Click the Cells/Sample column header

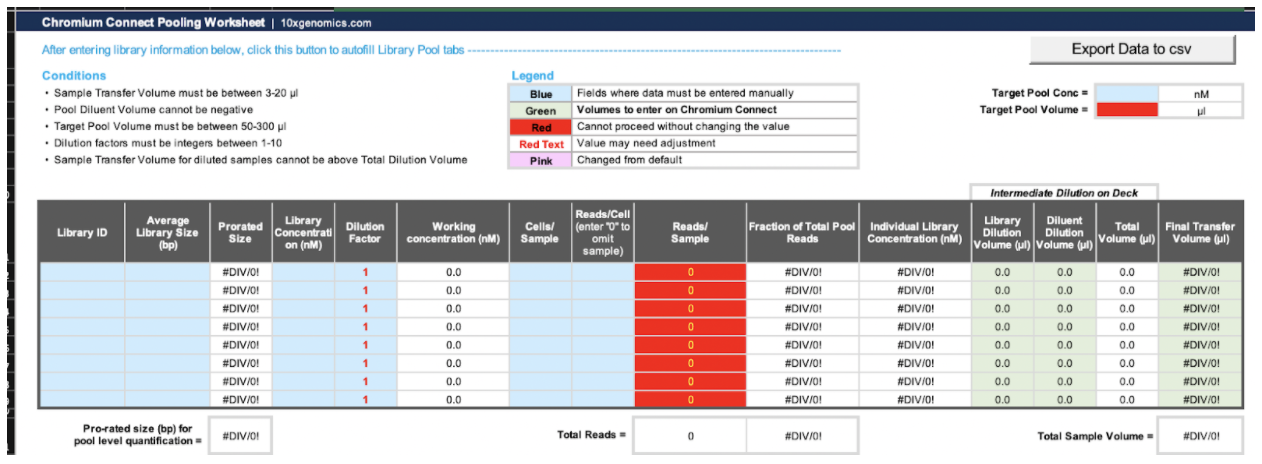coord(540,232)
